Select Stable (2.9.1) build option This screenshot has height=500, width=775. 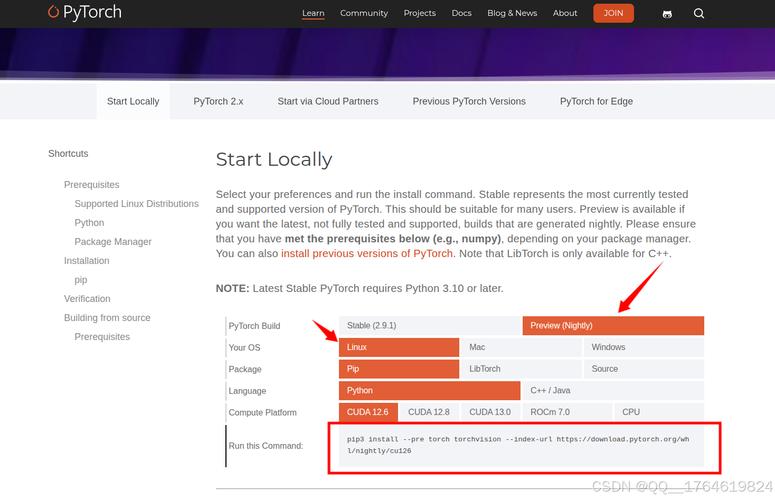(x=429, y=326)
